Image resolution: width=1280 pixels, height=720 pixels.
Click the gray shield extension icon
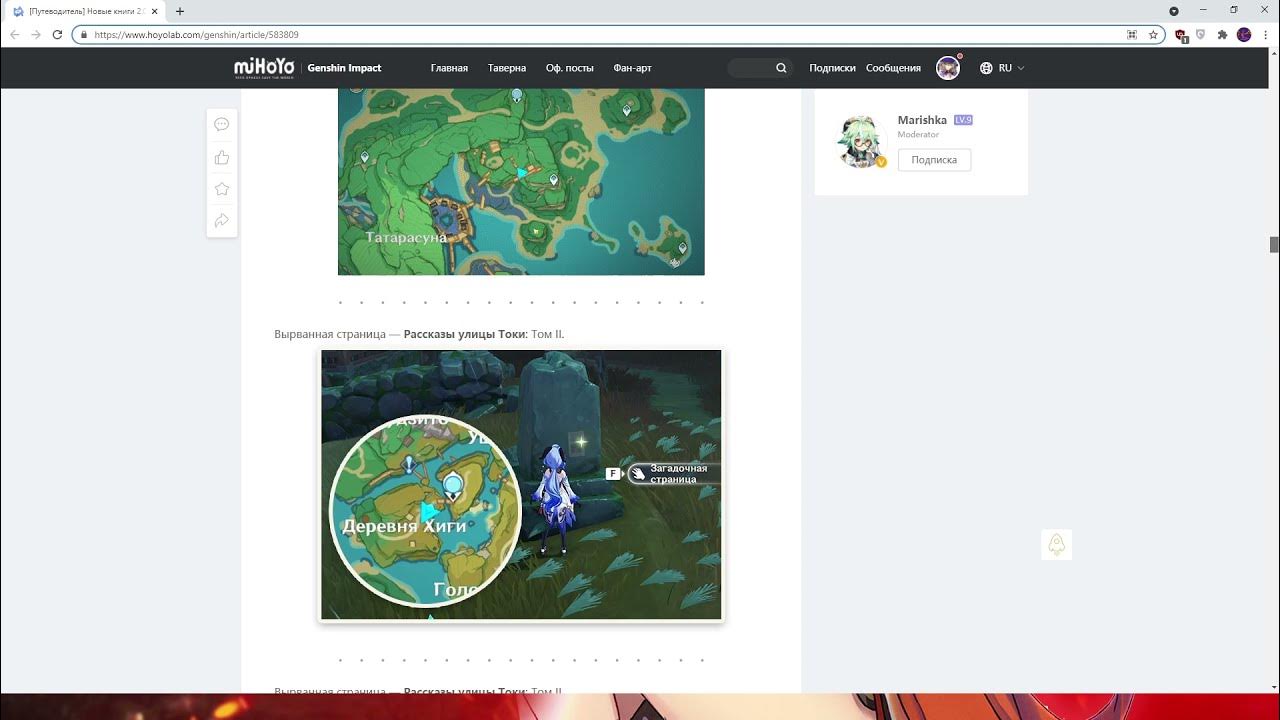tap(1201, 34)
